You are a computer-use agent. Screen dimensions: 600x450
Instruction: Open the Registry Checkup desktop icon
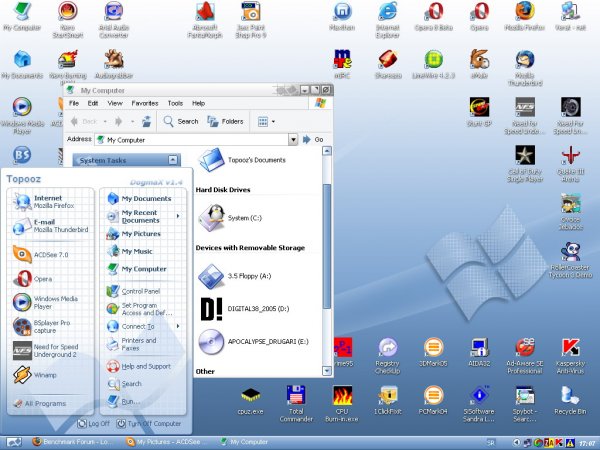point(388,356)
